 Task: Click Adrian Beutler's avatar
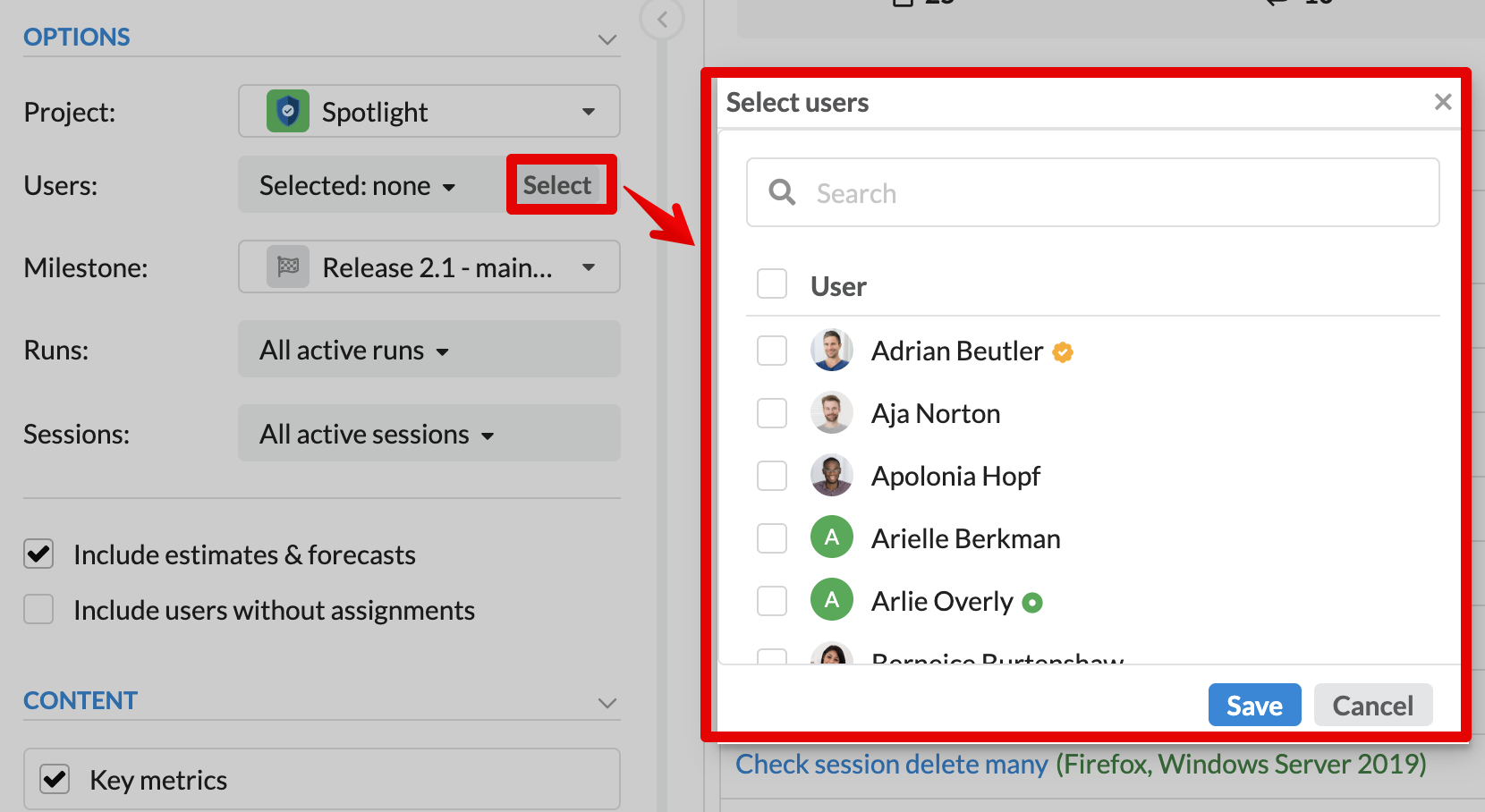[832, 350]
